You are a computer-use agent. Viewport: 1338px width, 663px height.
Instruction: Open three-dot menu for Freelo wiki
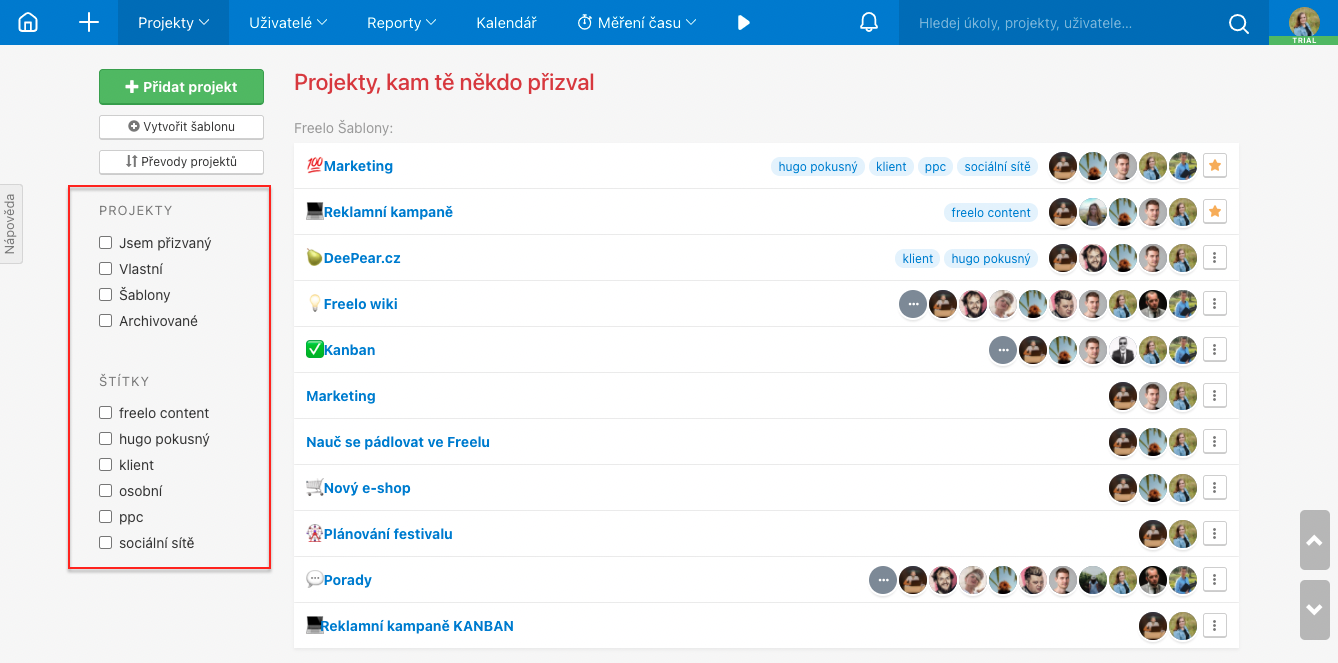1214,304
